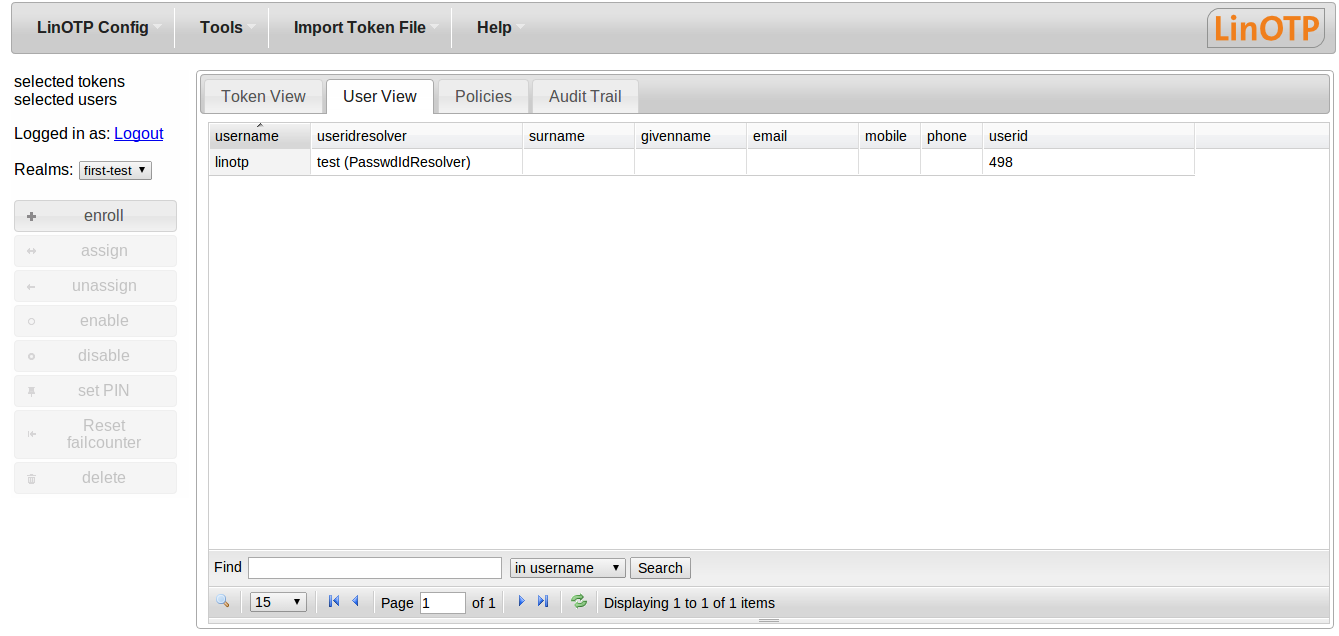
Task: Click the test (PasswdIdResolver) cell
Action: click(x=416, y=162)
